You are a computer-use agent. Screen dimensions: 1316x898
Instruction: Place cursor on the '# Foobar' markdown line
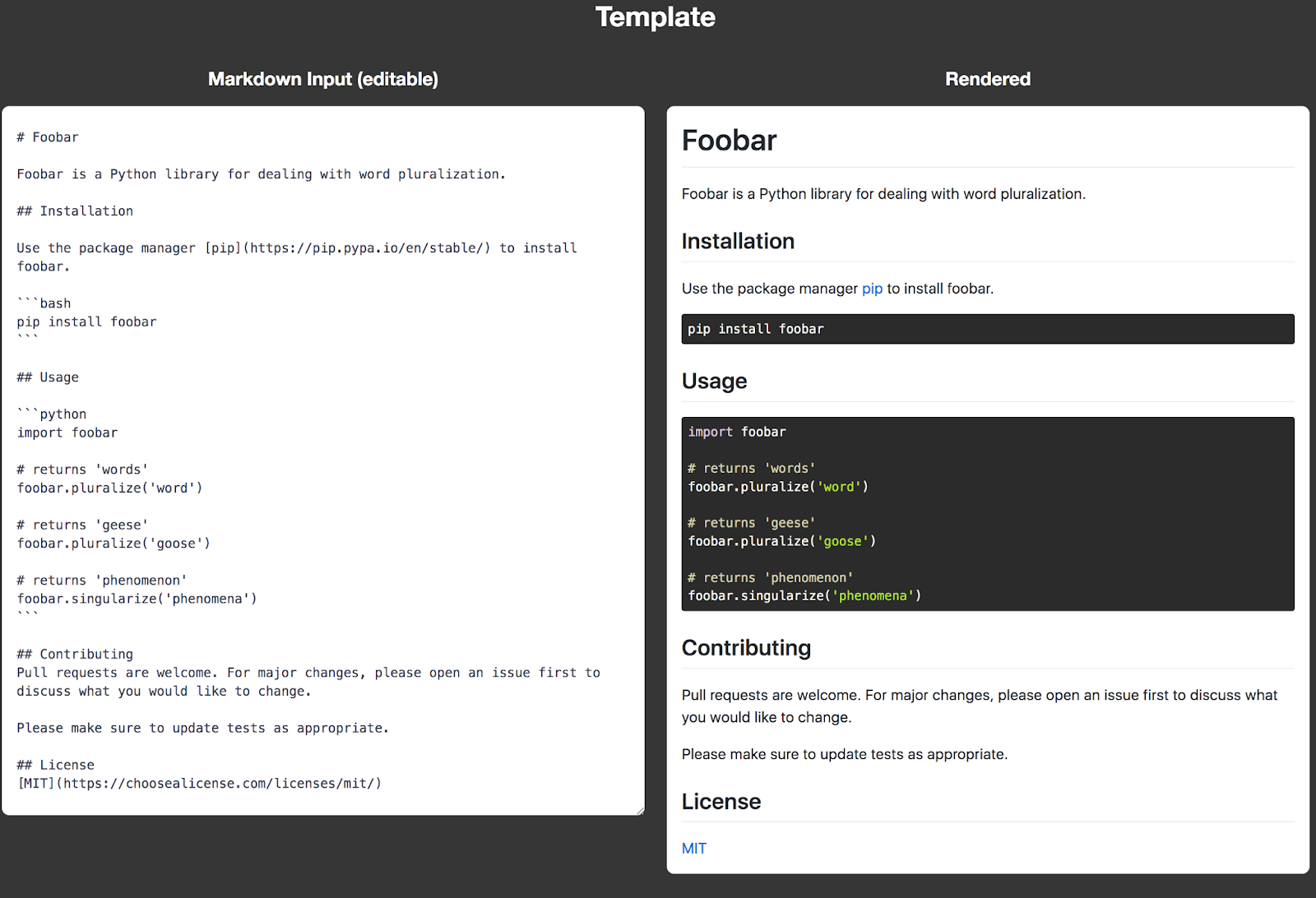pos(47,137)
